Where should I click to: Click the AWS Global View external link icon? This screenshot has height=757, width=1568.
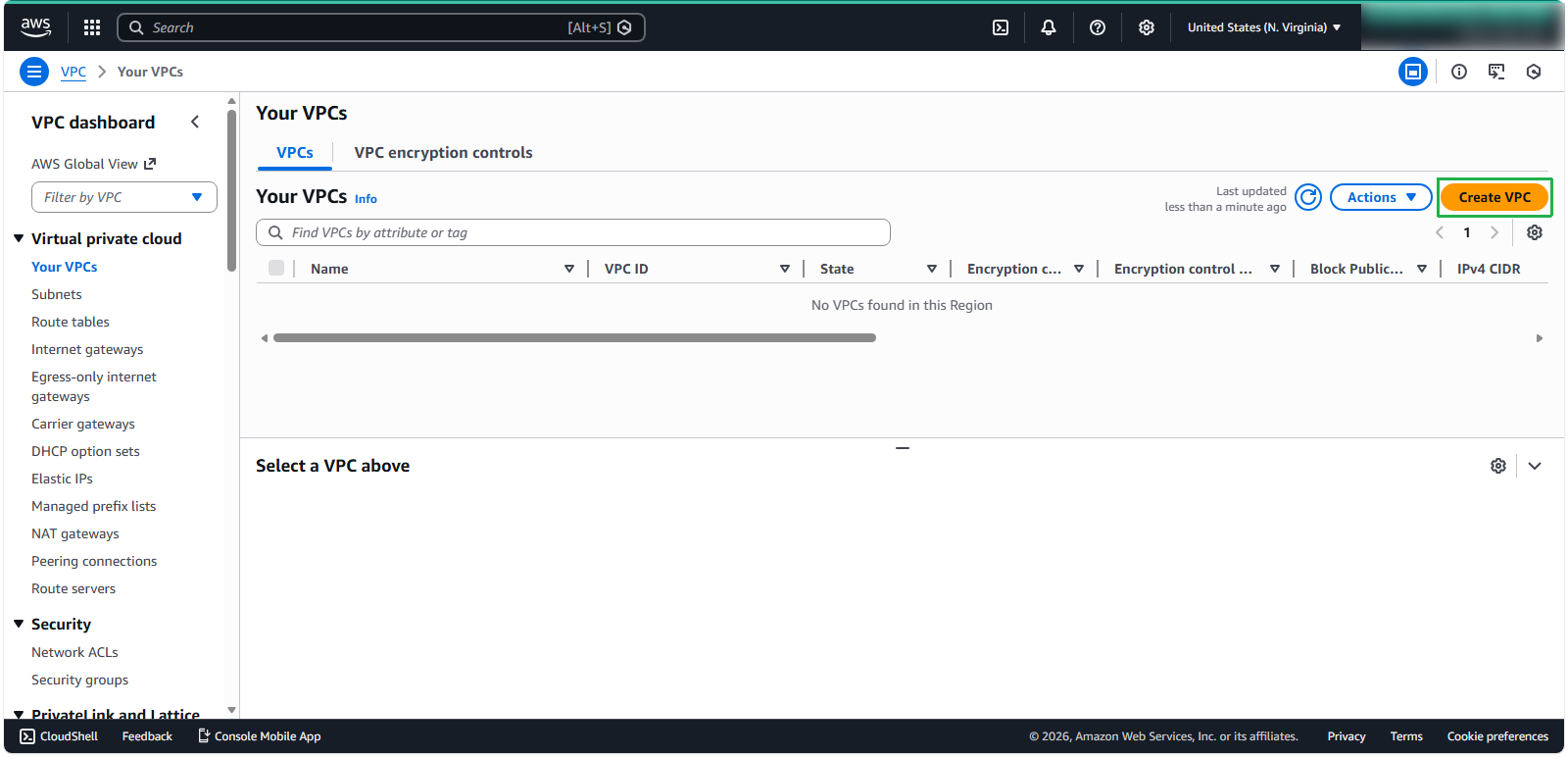pos(150,164)
